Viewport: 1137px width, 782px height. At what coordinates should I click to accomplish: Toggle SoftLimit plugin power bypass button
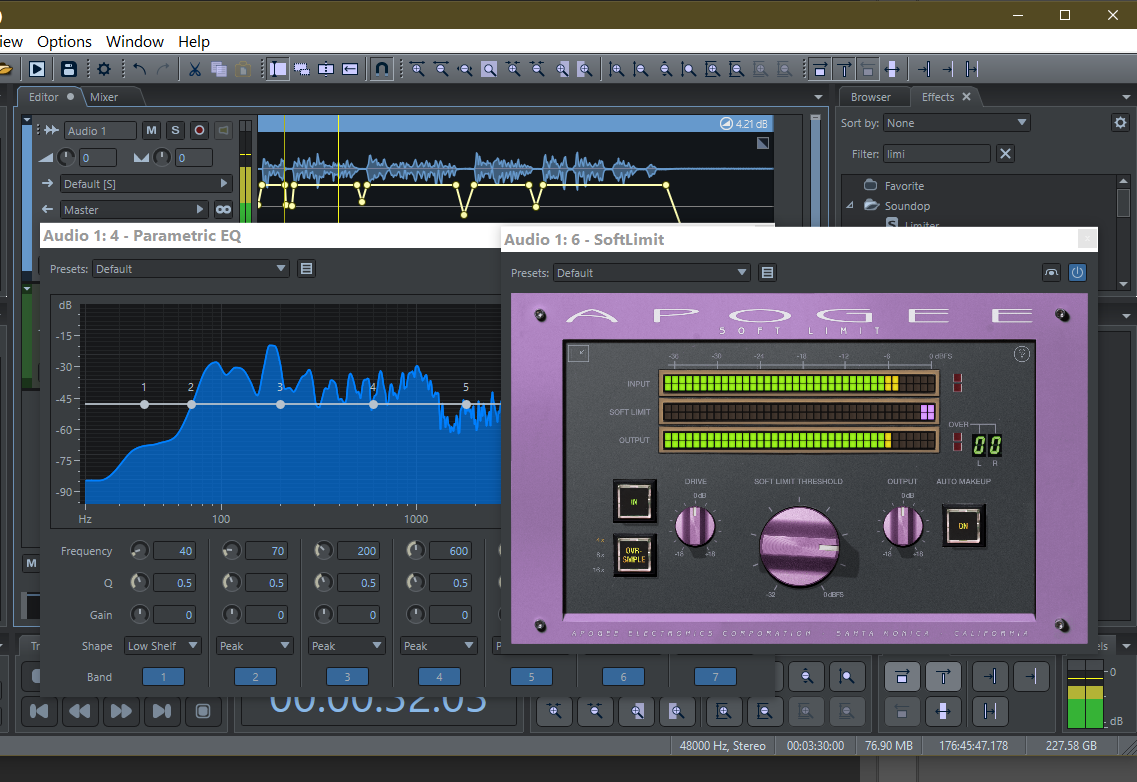point(1077,272)
